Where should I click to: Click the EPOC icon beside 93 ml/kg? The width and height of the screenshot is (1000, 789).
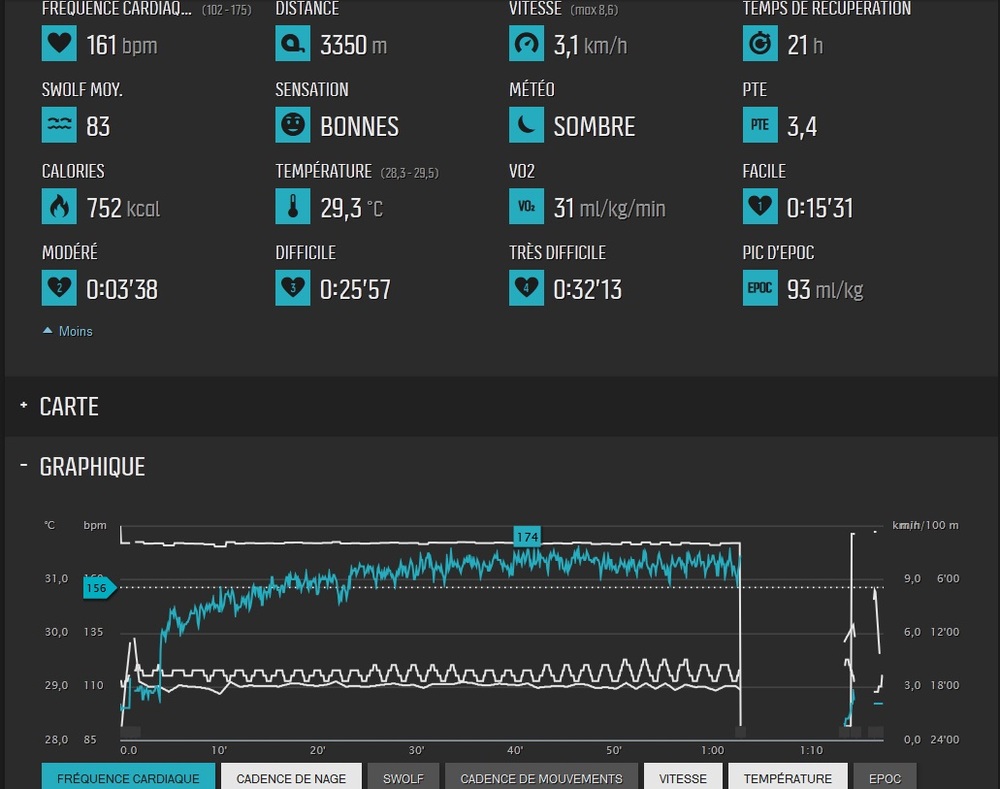click(x=760, y=290)
